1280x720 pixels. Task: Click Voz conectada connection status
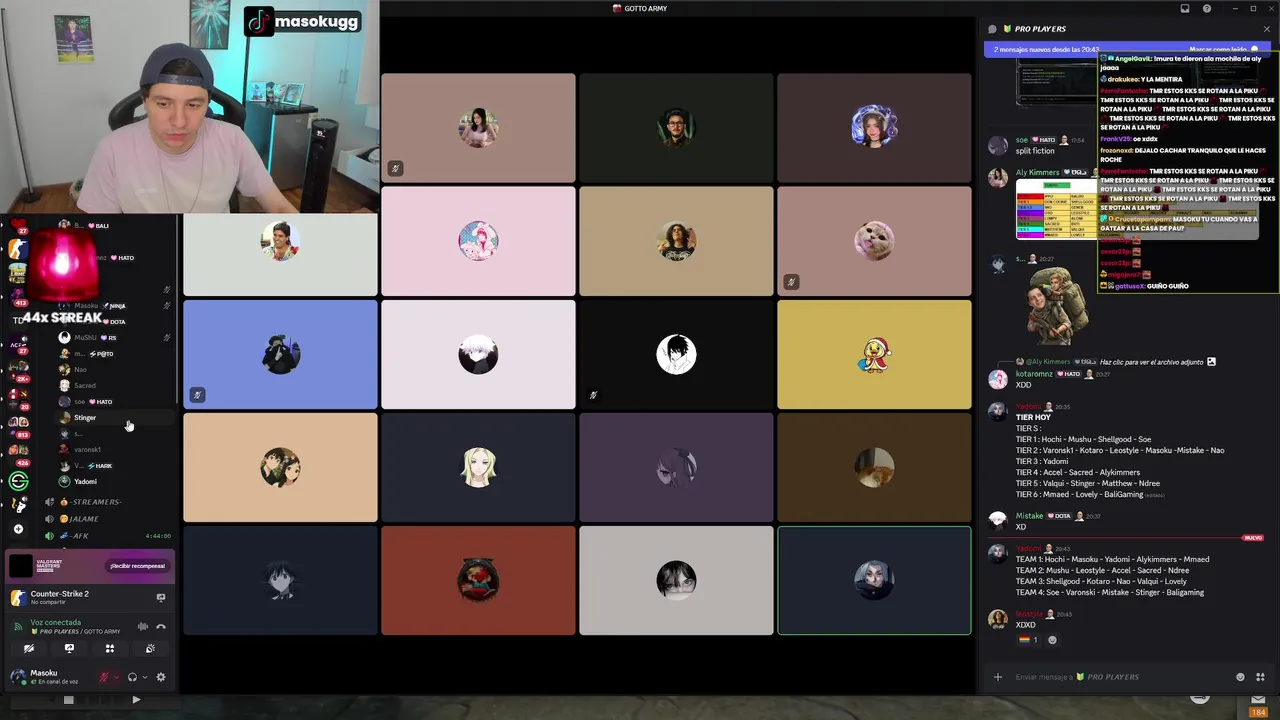click(x=55, y=622)
